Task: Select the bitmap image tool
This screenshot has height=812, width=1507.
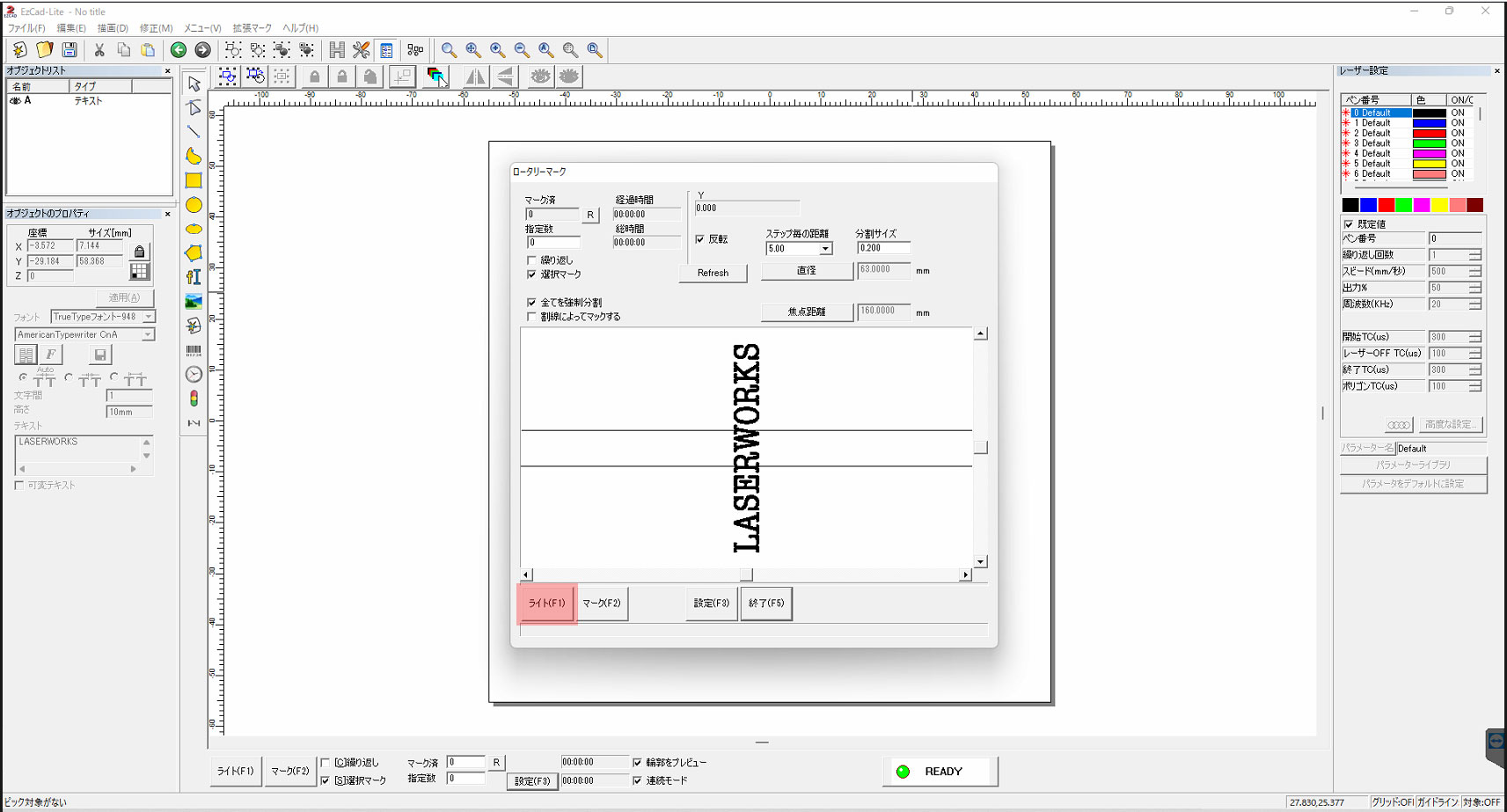Action: 194,302
